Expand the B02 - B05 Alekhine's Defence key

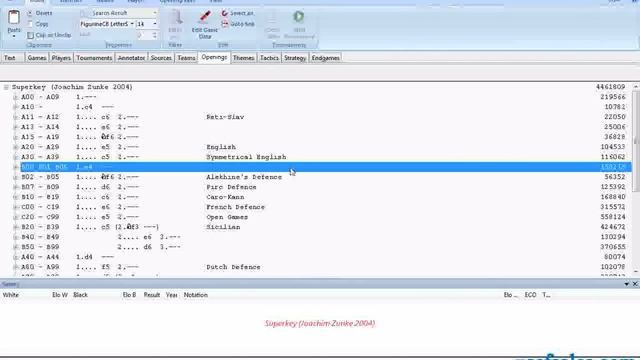(x=15, y=177)
